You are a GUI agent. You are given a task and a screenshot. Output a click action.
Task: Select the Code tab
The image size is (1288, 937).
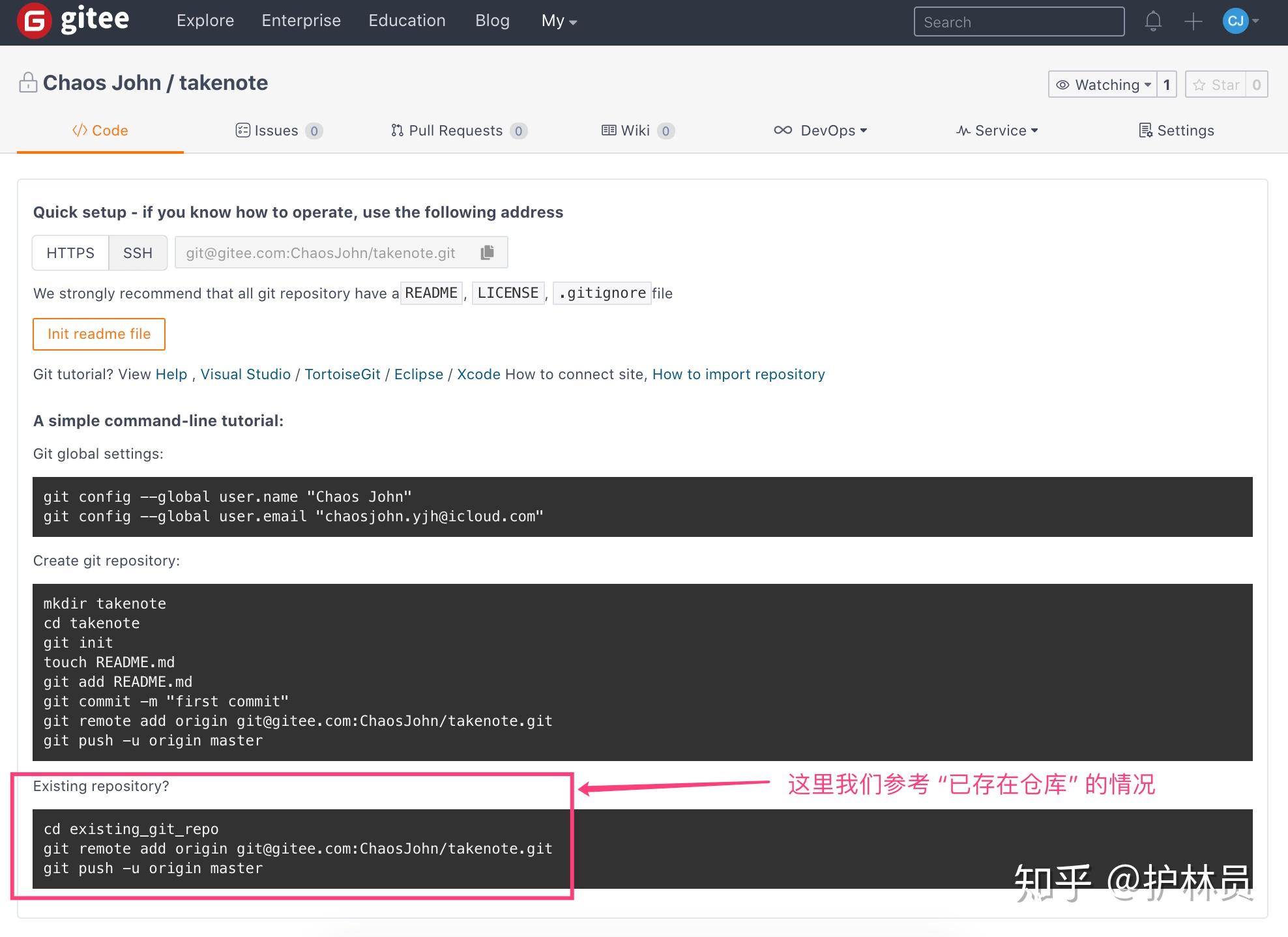click(x=100, y=131)
